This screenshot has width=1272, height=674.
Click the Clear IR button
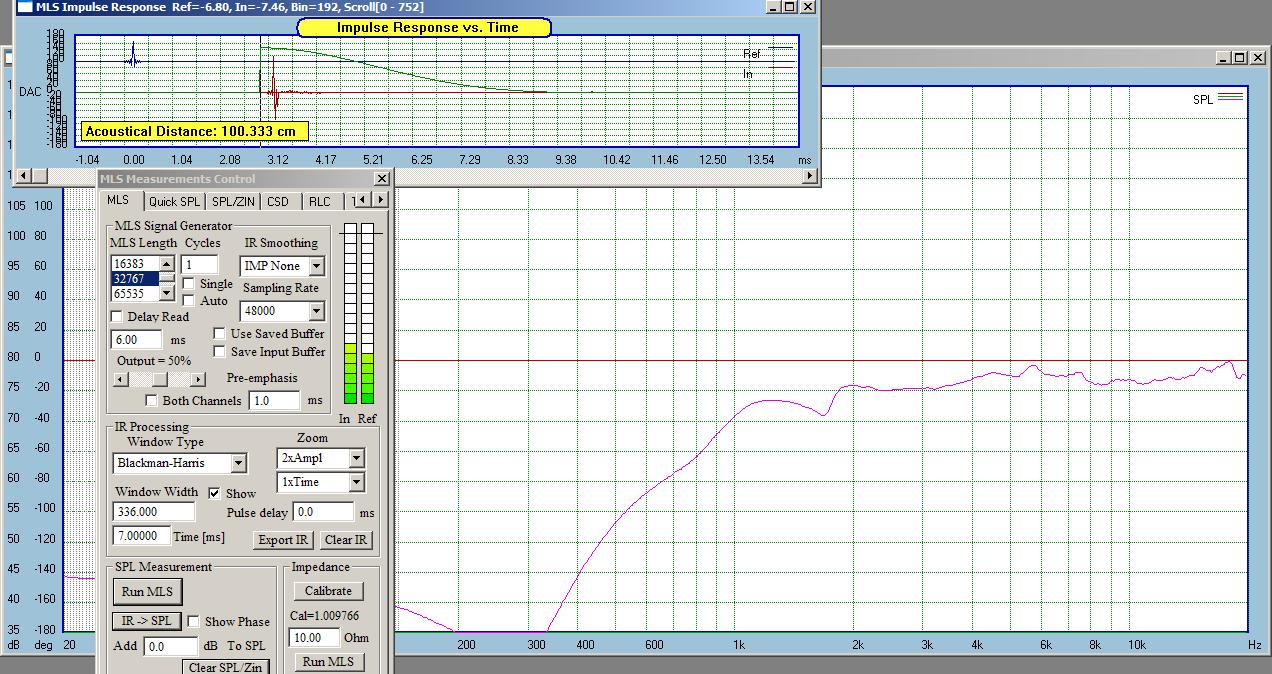tap(346, 539)
